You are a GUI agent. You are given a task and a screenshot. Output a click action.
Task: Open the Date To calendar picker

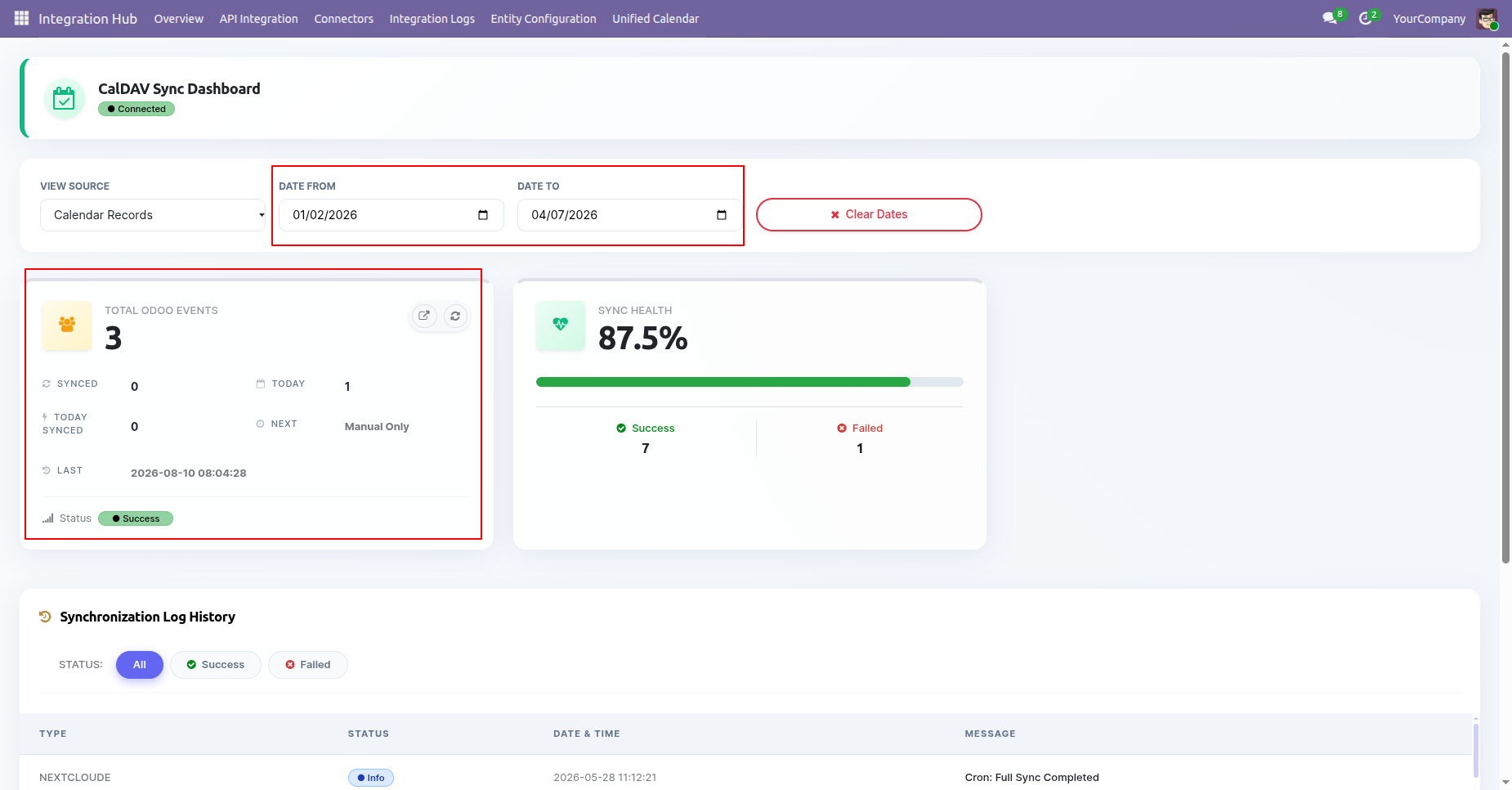click(x=722, y=215)
